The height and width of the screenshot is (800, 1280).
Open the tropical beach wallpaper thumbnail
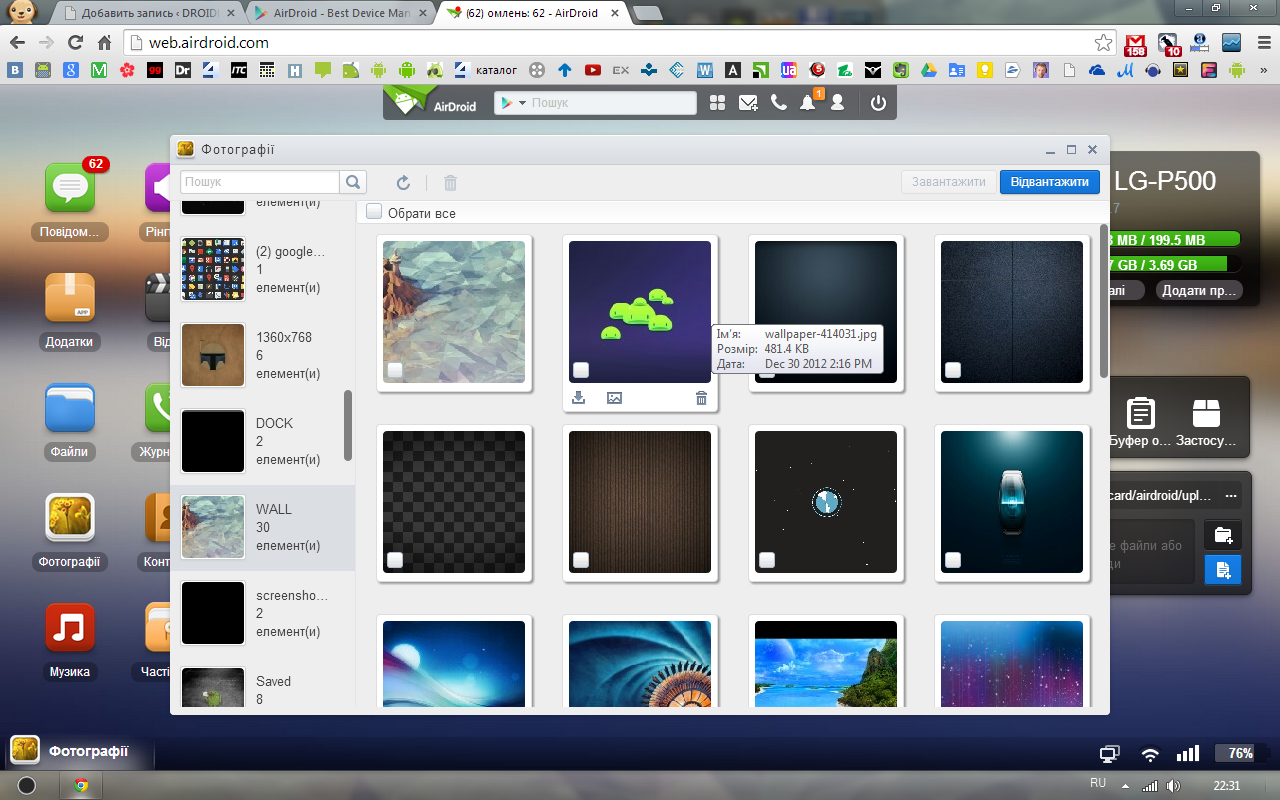(x=826, y=664)
